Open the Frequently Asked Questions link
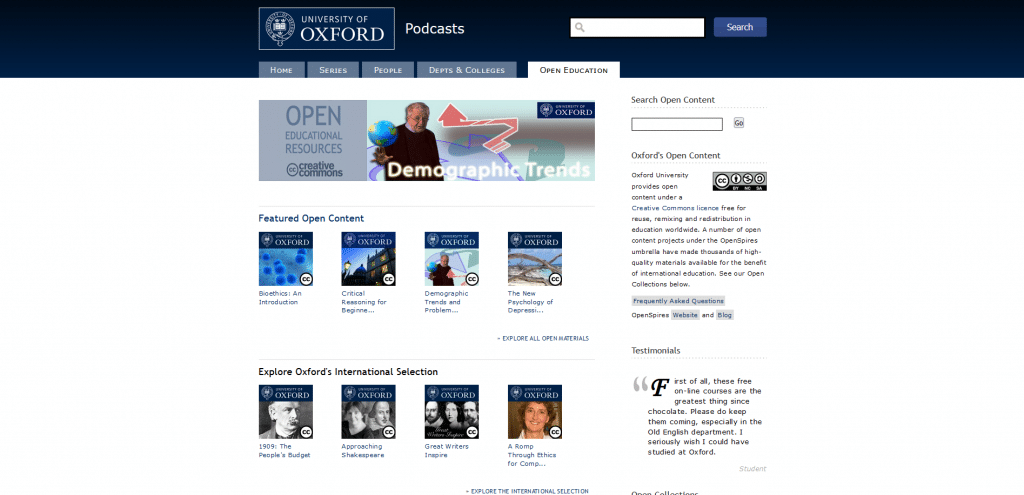 point(678,301)
